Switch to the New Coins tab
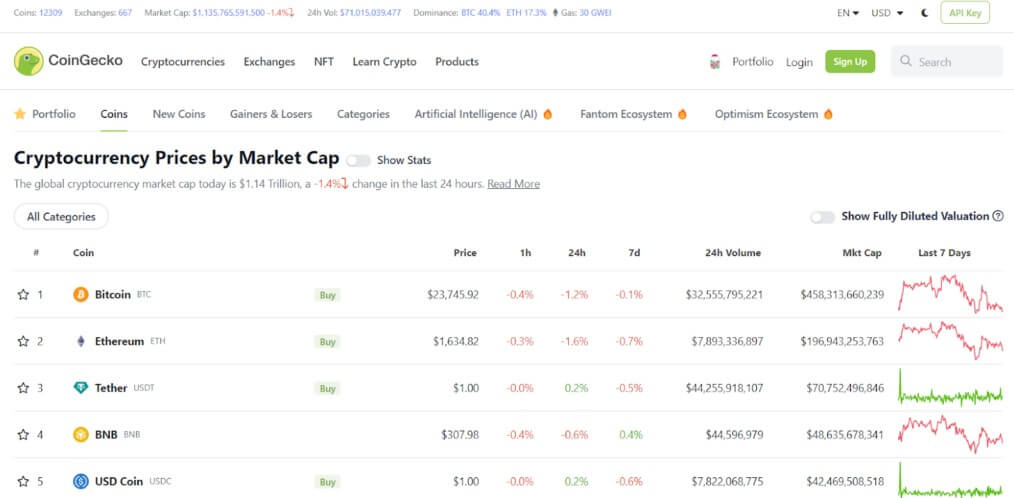 [178, 114]
